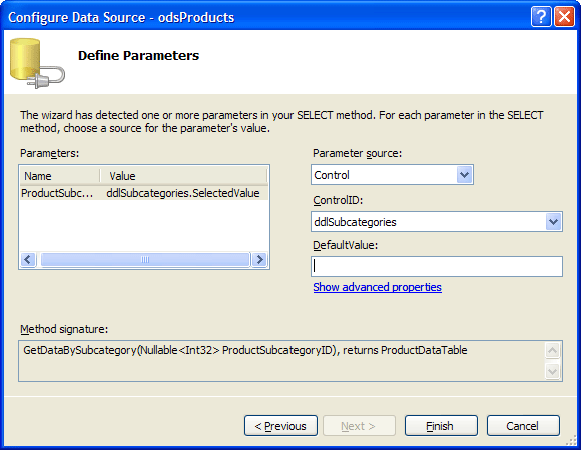581x450 pixels.
Task: Open the Parameter source dropdown arrow
Action: point(464,175)
